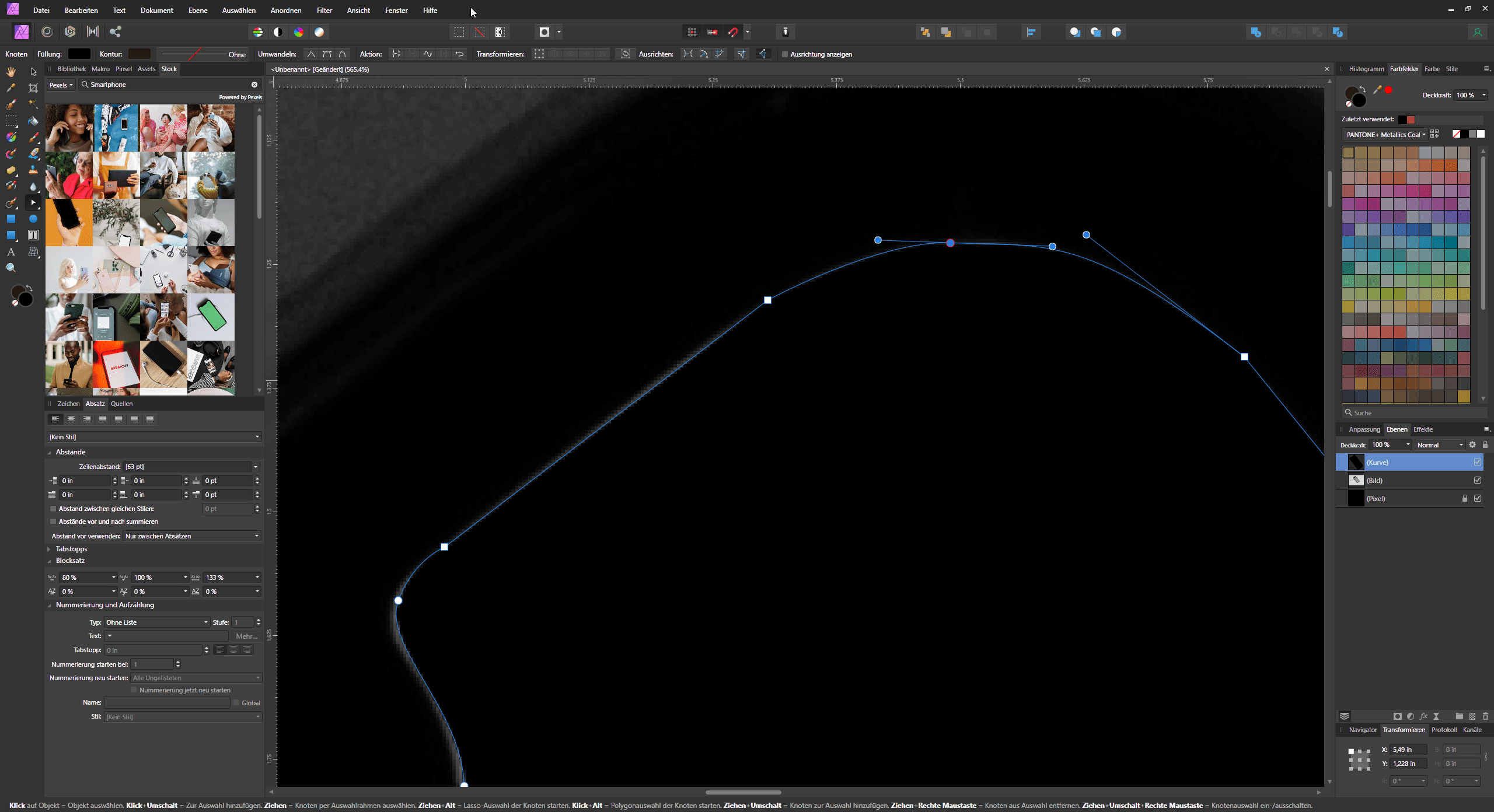The image size is (1494, 812).
Task: Hide the (Bild) layer visibility checkbox
Action: 1478,480
